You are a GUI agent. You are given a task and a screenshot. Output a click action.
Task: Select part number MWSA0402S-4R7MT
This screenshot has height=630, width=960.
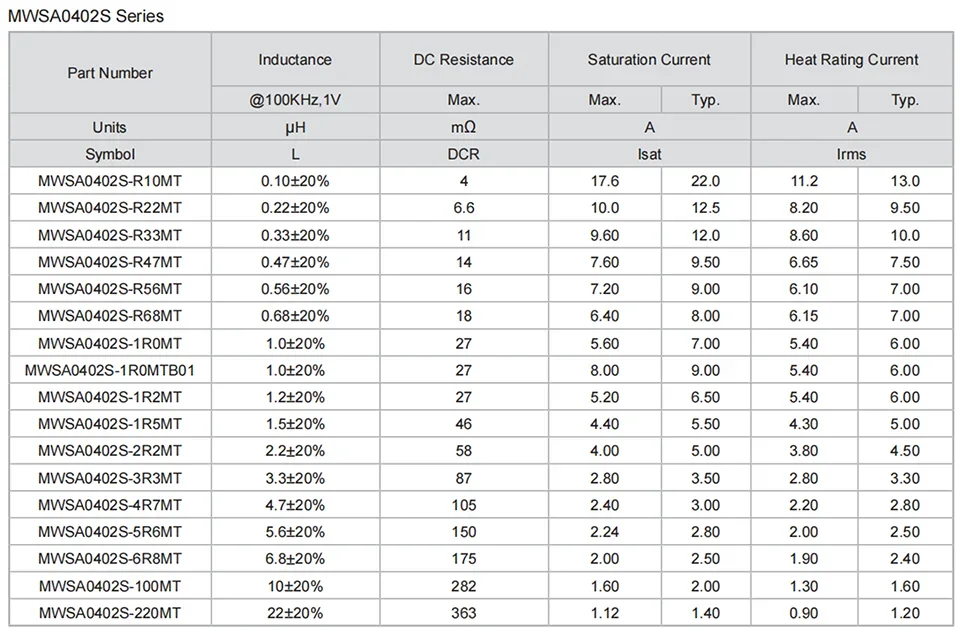(x=110, y=505)
